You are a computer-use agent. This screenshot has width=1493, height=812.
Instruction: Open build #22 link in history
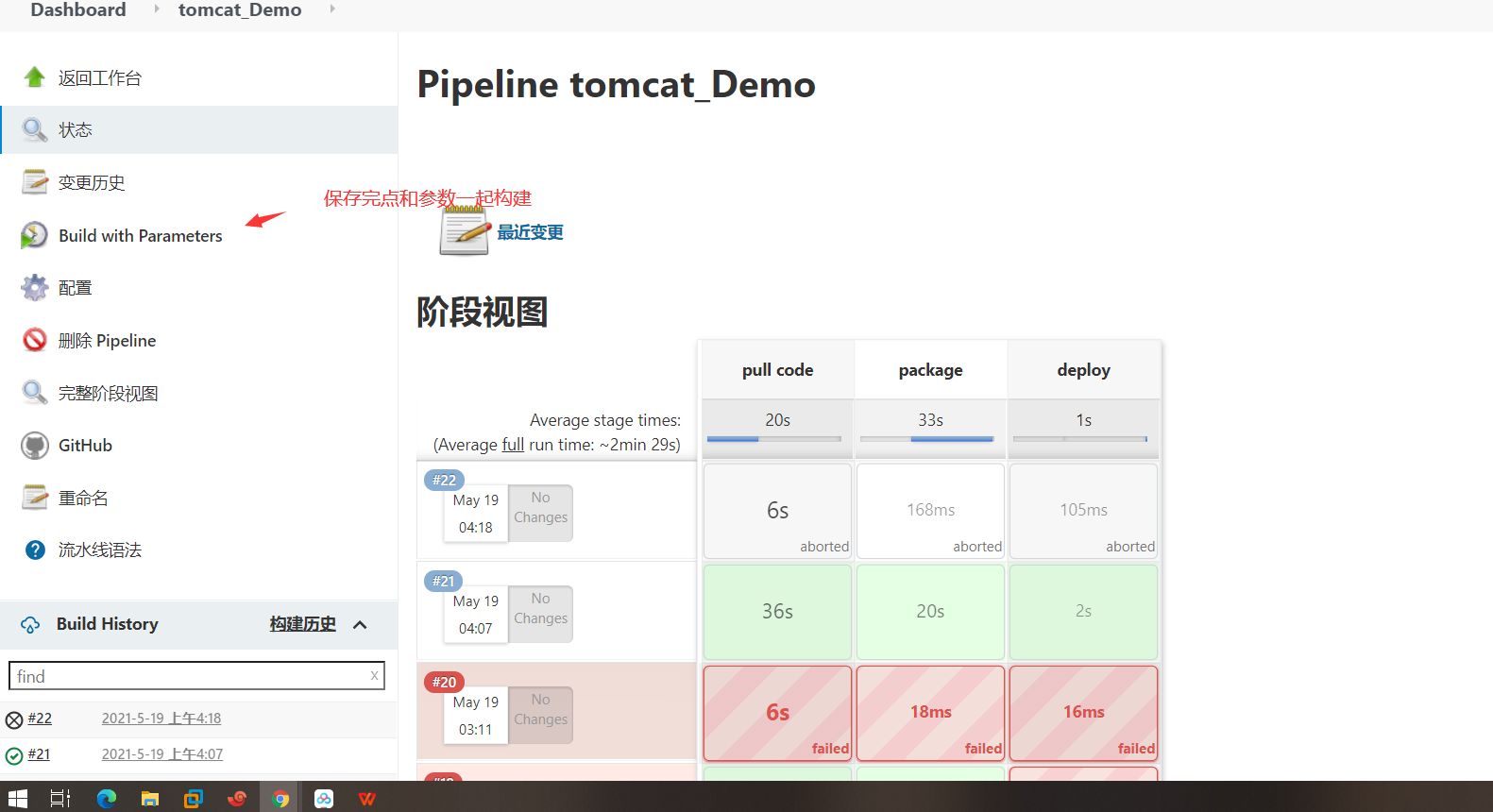[40, 719]
